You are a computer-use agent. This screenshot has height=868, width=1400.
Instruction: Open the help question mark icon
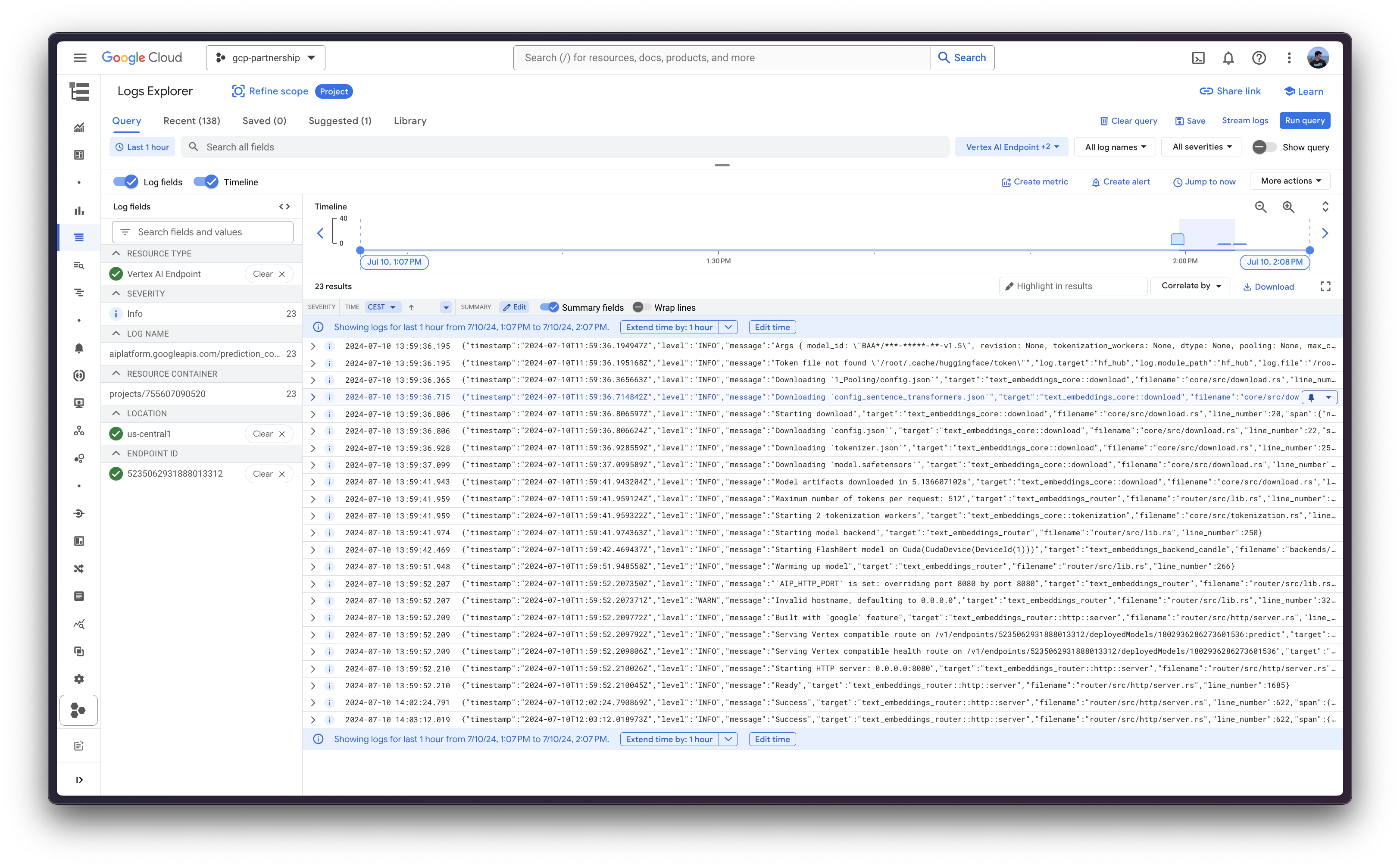(1259, 58)
